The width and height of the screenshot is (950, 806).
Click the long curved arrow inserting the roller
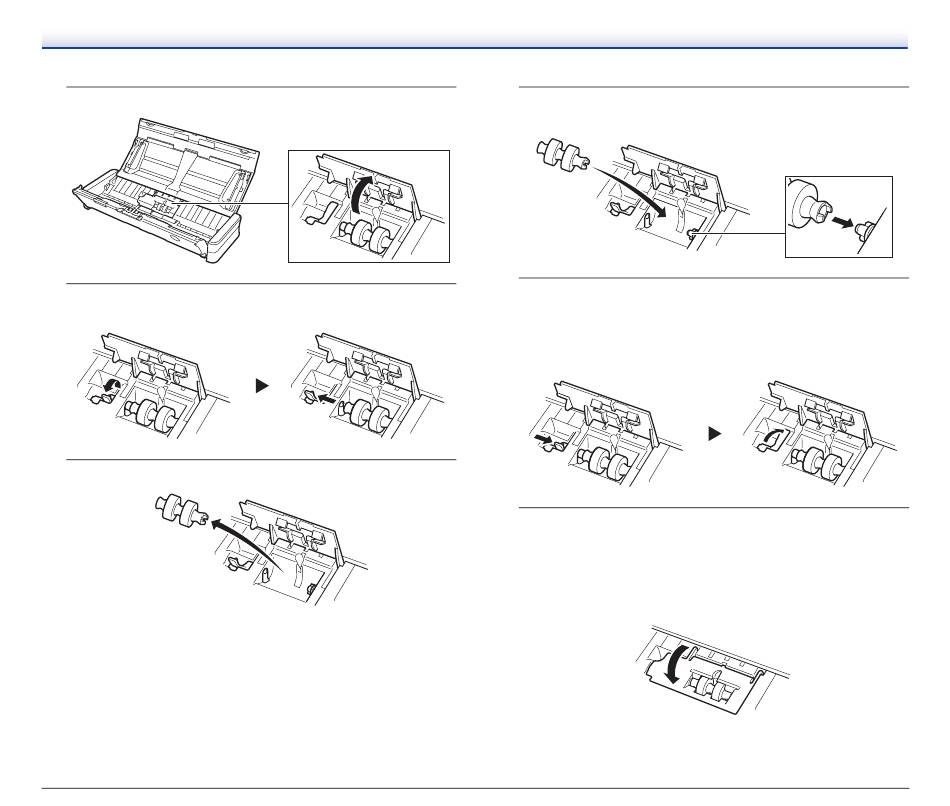click(x=630, y=190)
